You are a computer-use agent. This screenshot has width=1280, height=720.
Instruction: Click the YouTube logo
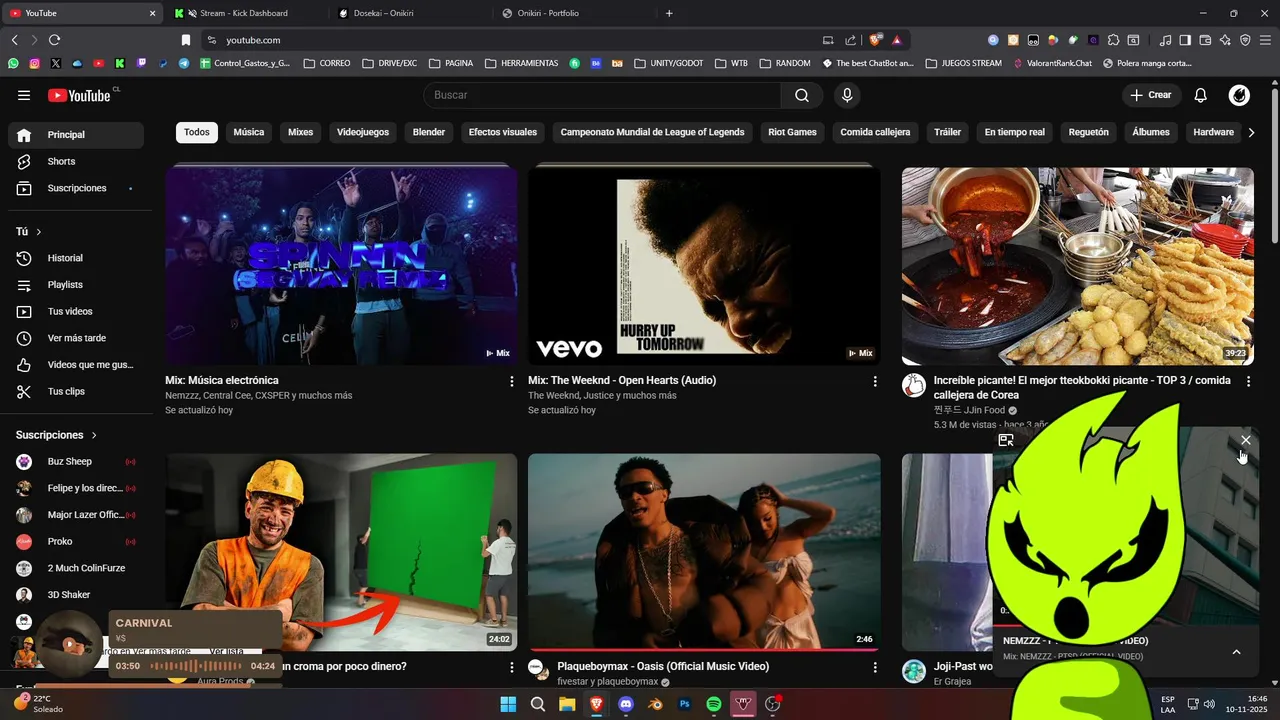[x=79, y=95]
